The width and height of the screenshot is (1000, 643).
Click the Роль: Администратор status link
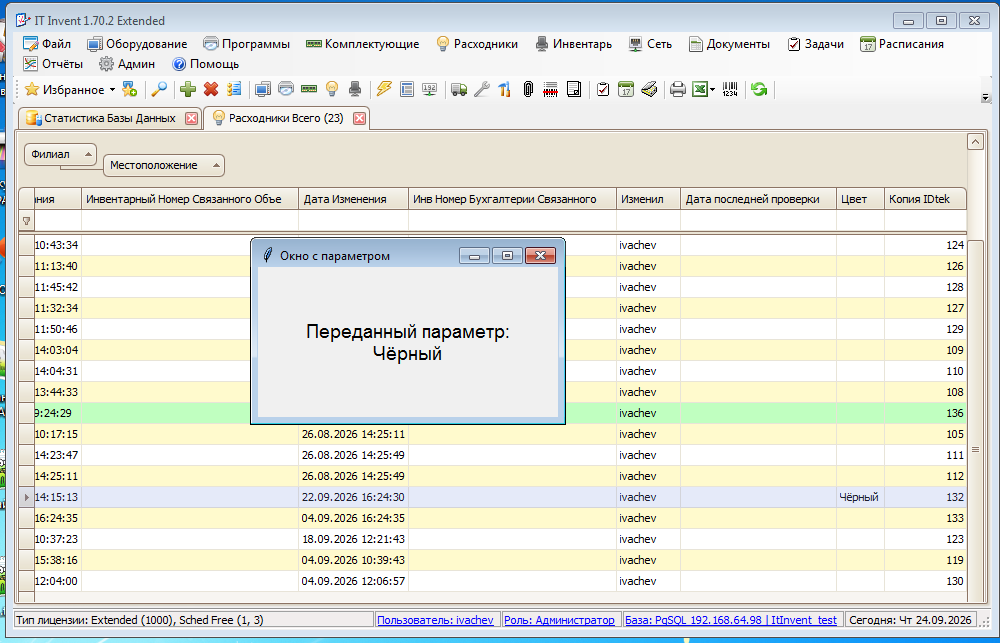pyautogui.click(x=559, y=620)
